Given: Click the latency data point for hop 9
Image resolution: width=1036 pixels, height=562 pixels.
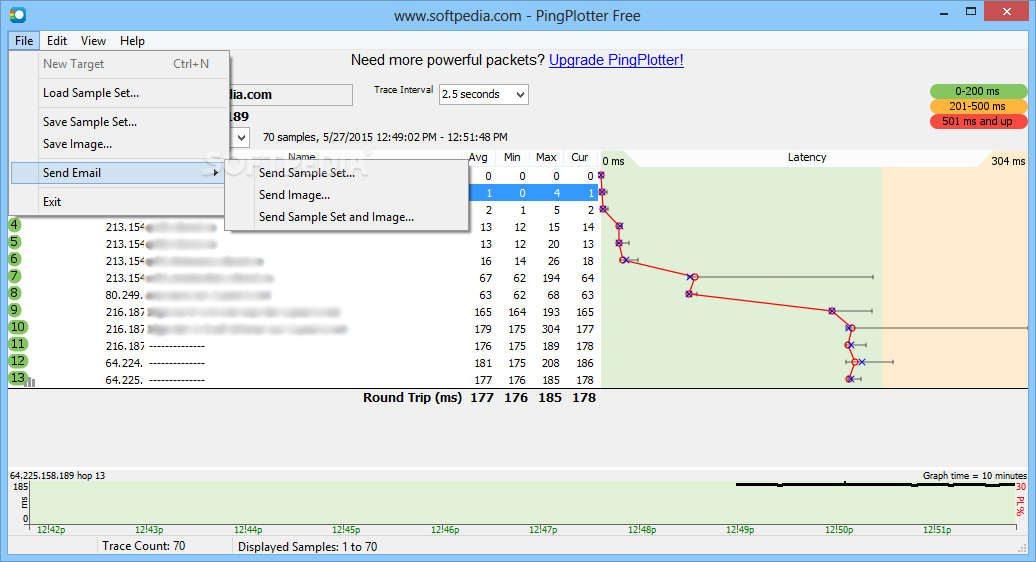Looking at the screenshot, I should pos(832,310).
